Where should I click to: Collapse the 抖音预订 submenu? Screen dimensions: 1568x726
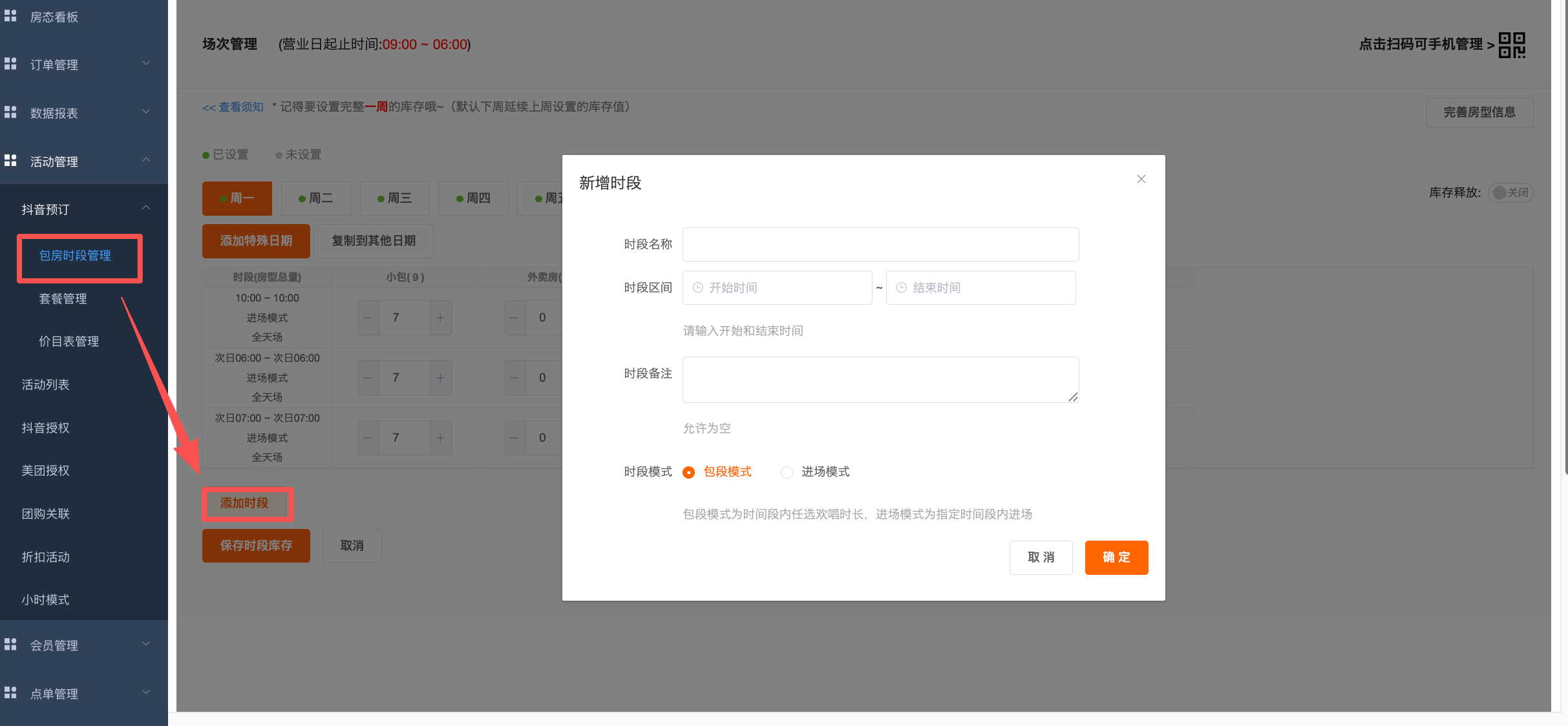tap(146, 208)
